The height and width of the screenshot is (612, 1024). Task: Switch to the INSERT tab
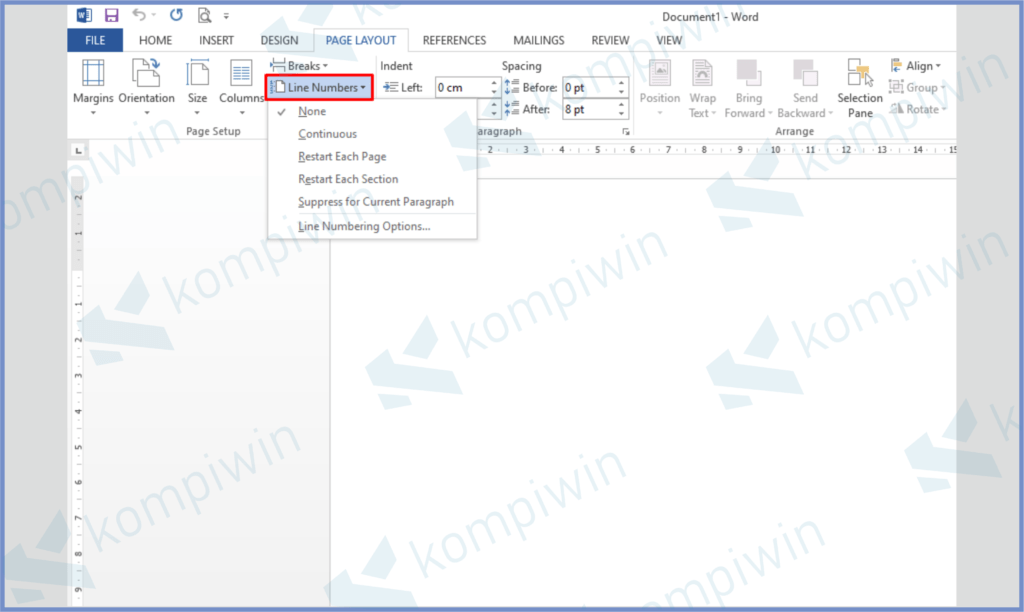[216, 41]
